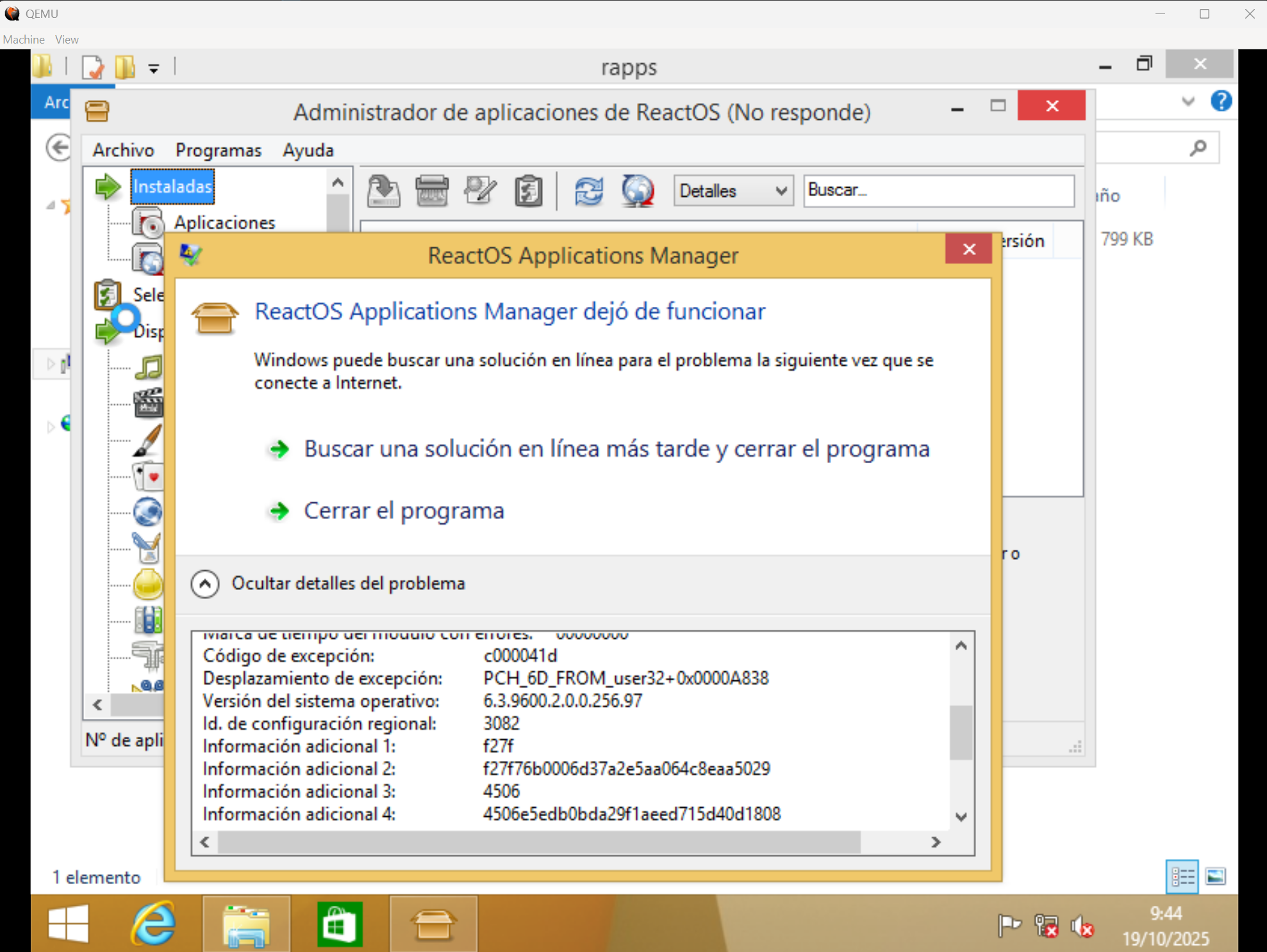Open the Archivo menu
Screen dimensions: 1267x952
pos(123,150)
